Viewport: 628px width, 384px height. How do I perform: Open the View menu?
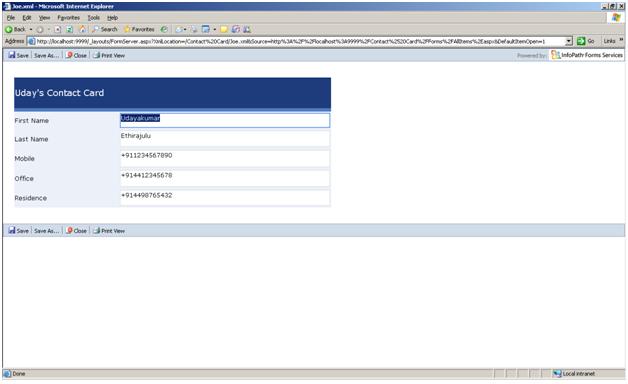pyautogui.click(x=44, y=18)
